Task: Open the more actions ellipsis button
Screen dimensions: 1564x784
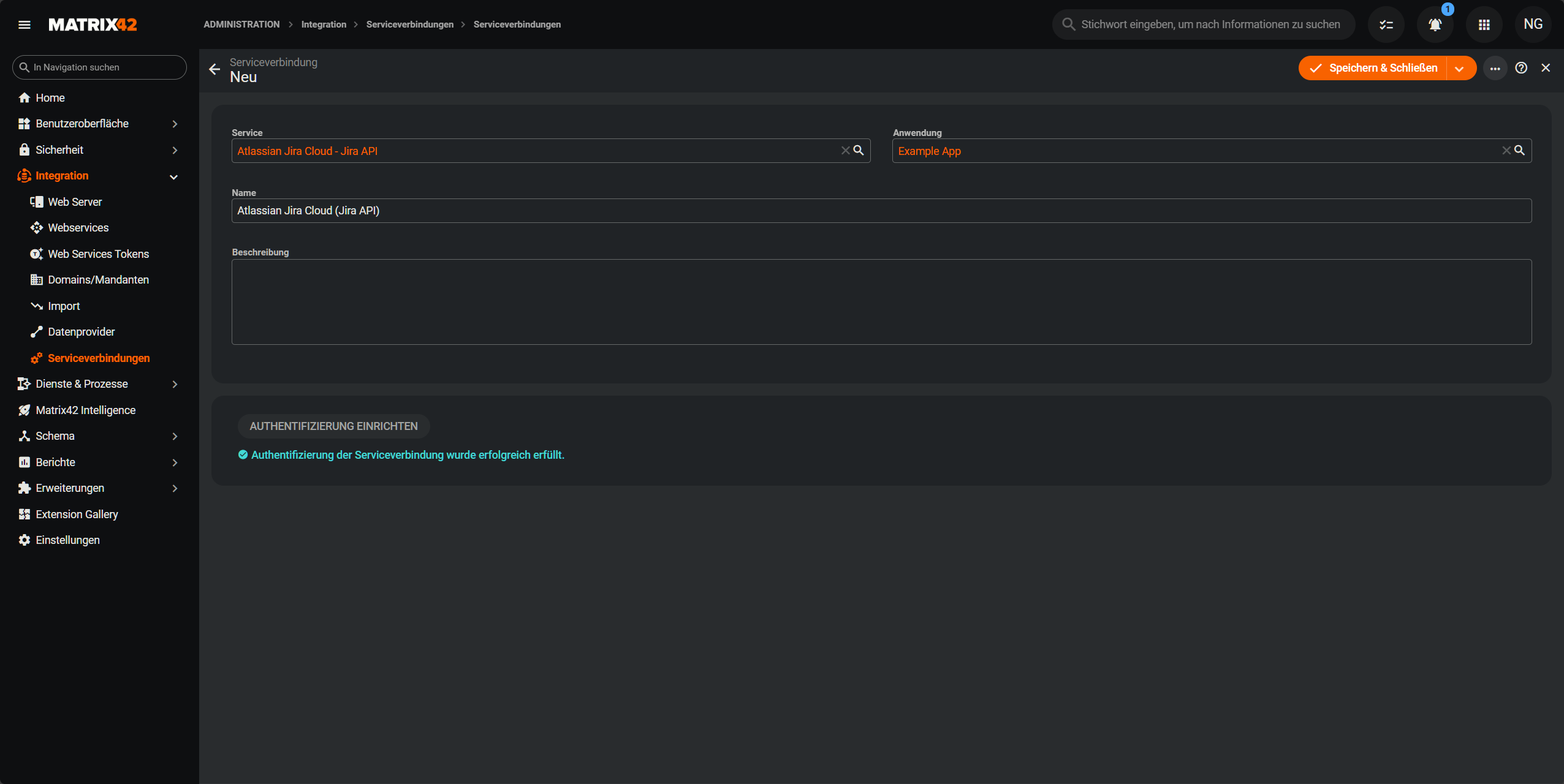Action: (1495, 68)
